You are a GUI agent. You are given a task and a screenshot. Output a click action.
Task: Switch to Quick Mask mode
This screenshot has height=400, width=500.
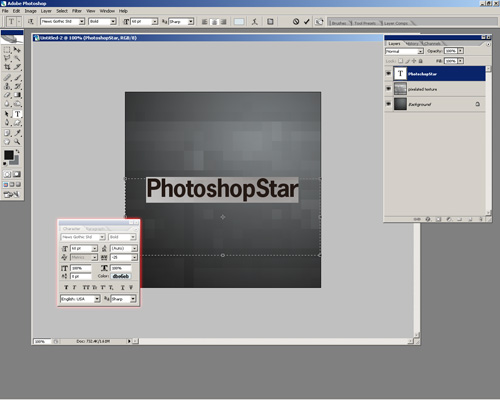tap(17, 174)
